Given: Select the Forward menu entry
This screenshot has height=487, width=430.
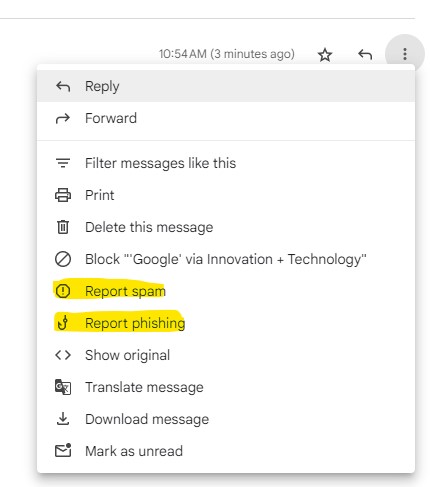Looking at the screenshot, I should (x=226, y=118).
